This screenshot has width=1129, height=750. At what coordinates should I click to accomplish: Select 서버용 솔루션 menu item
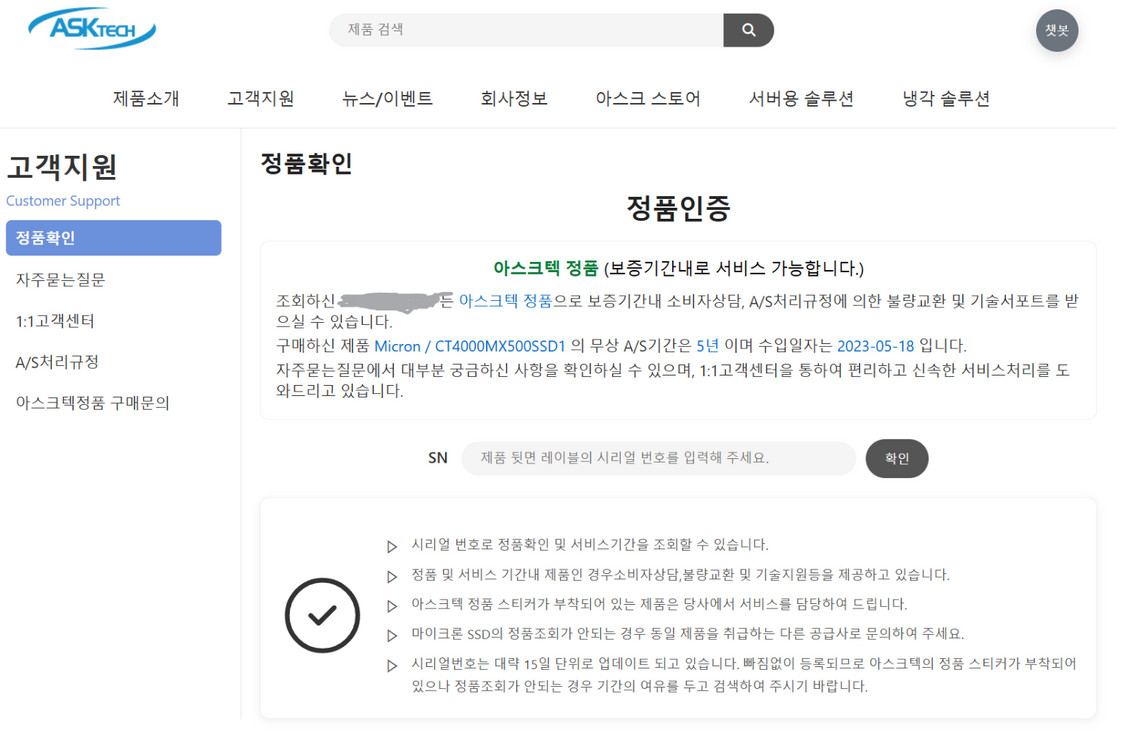tap(801, 98)
